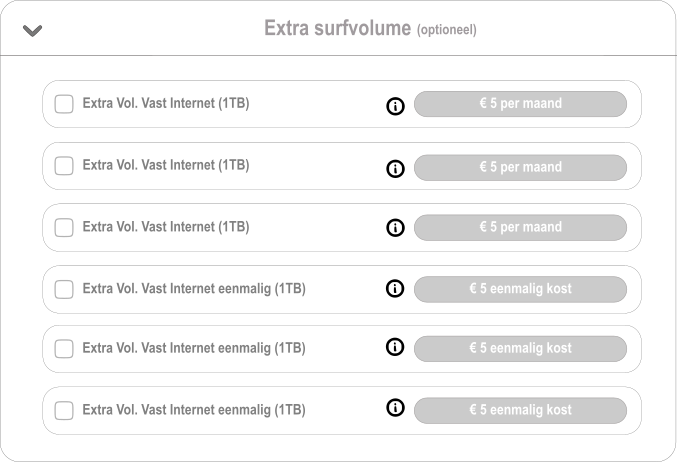Select the last € 5 eenmalig kost button

coord(520,411)
